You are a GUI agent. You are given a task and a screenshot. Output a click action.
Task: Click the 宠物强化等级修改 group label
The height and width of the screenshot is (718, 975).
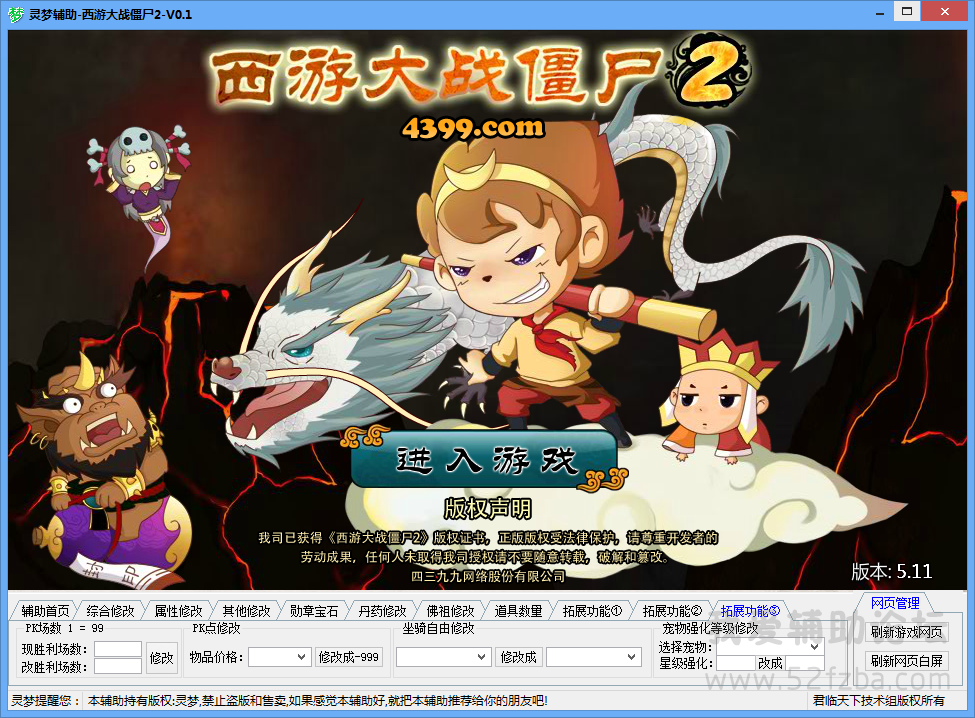710,628
